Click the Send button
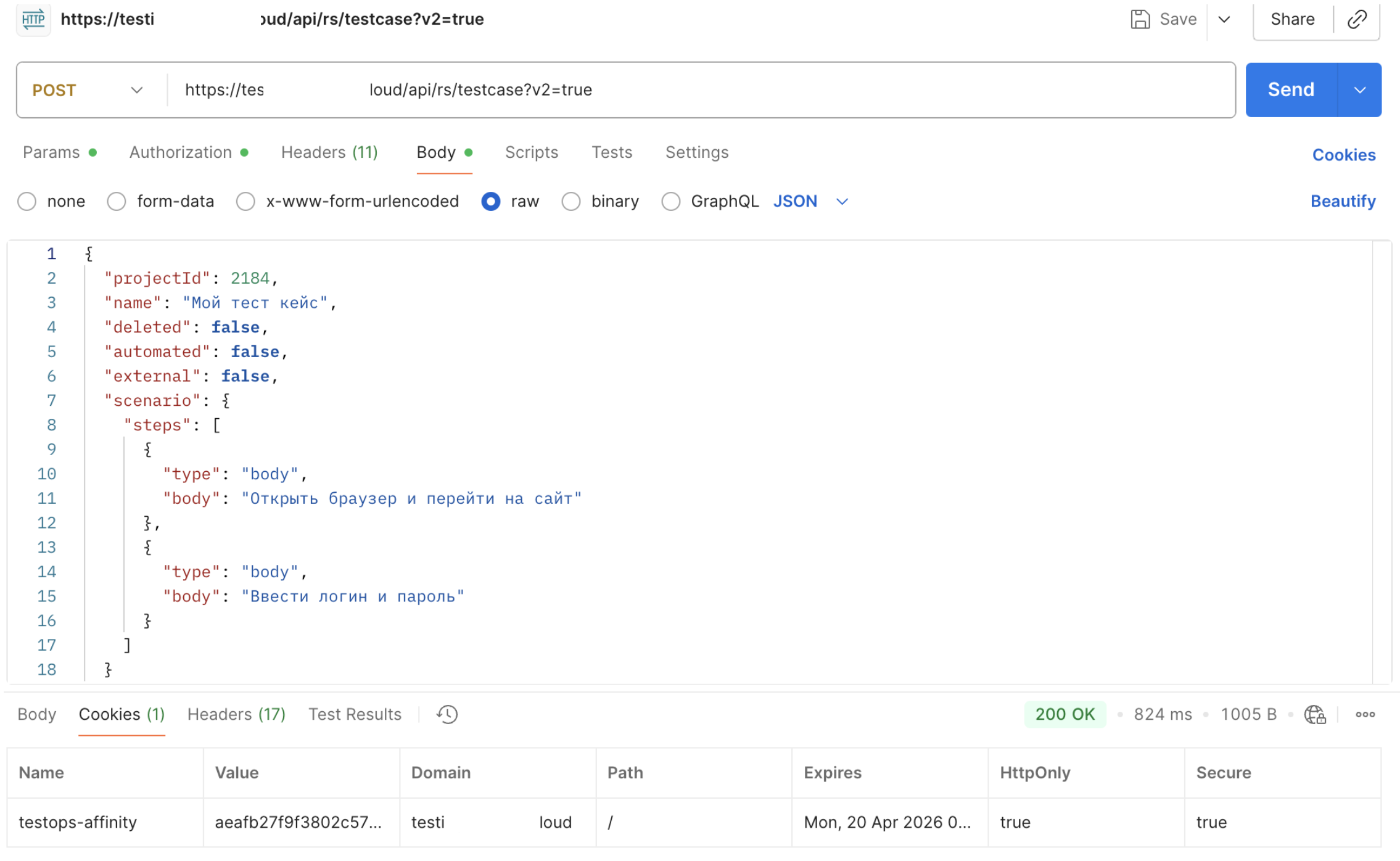Screen dimensions: 1400x861 pyautogui.click(x=1291, y=90)
